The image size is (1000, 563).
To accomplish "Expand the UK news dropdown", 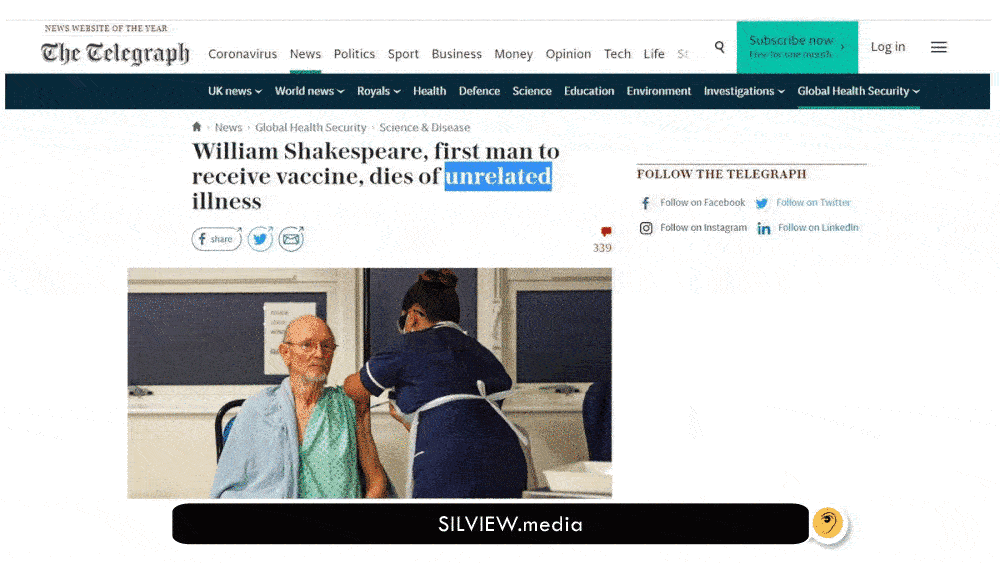I will click(x=235, y=91).
